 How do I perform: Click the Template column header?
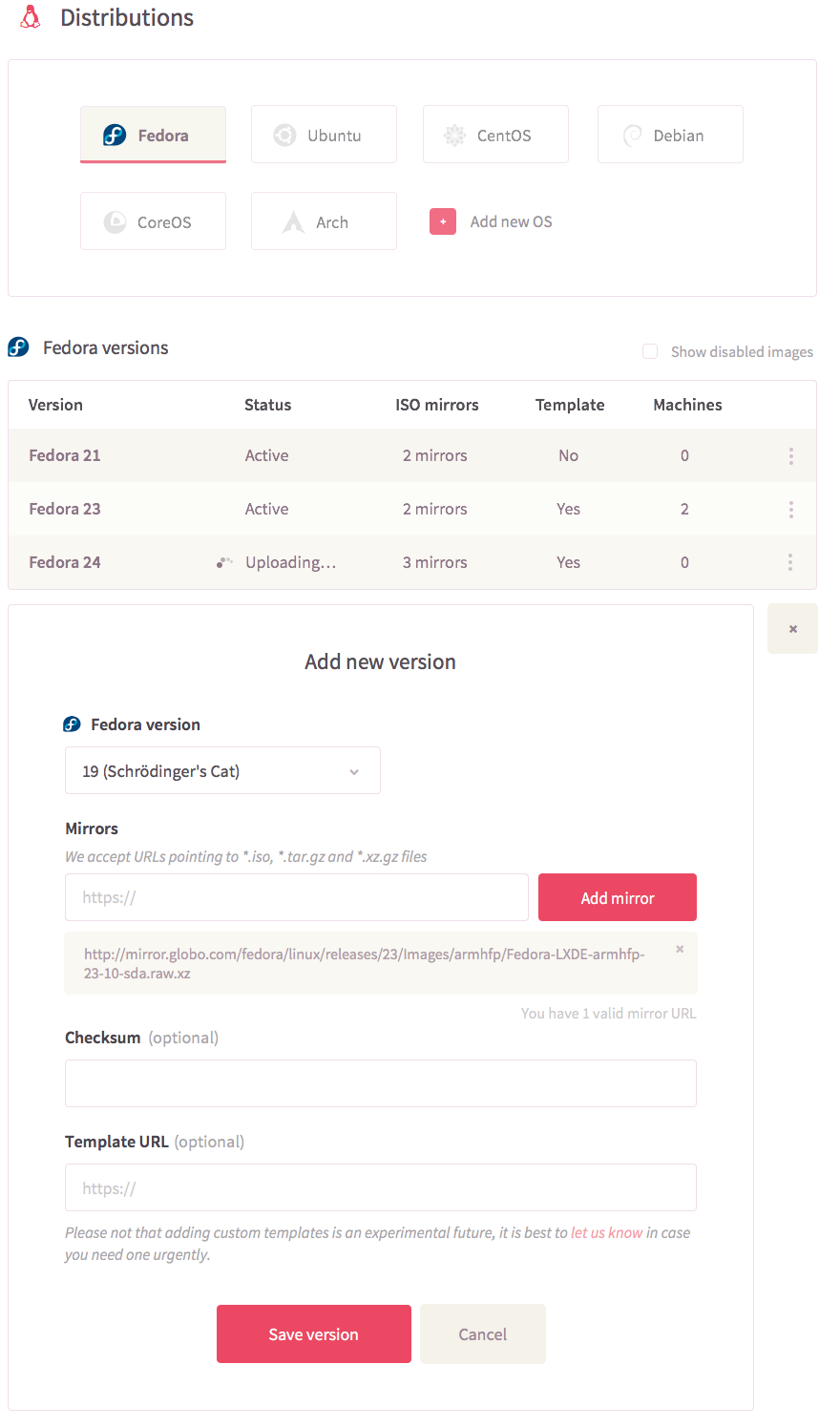[570, 405]
